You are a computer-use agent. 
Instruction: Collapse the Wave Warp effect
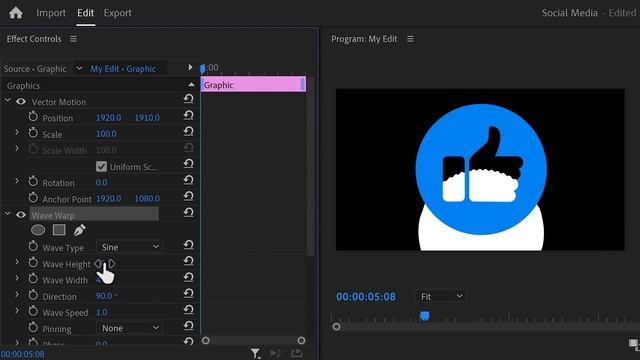(x=8, y=213)
